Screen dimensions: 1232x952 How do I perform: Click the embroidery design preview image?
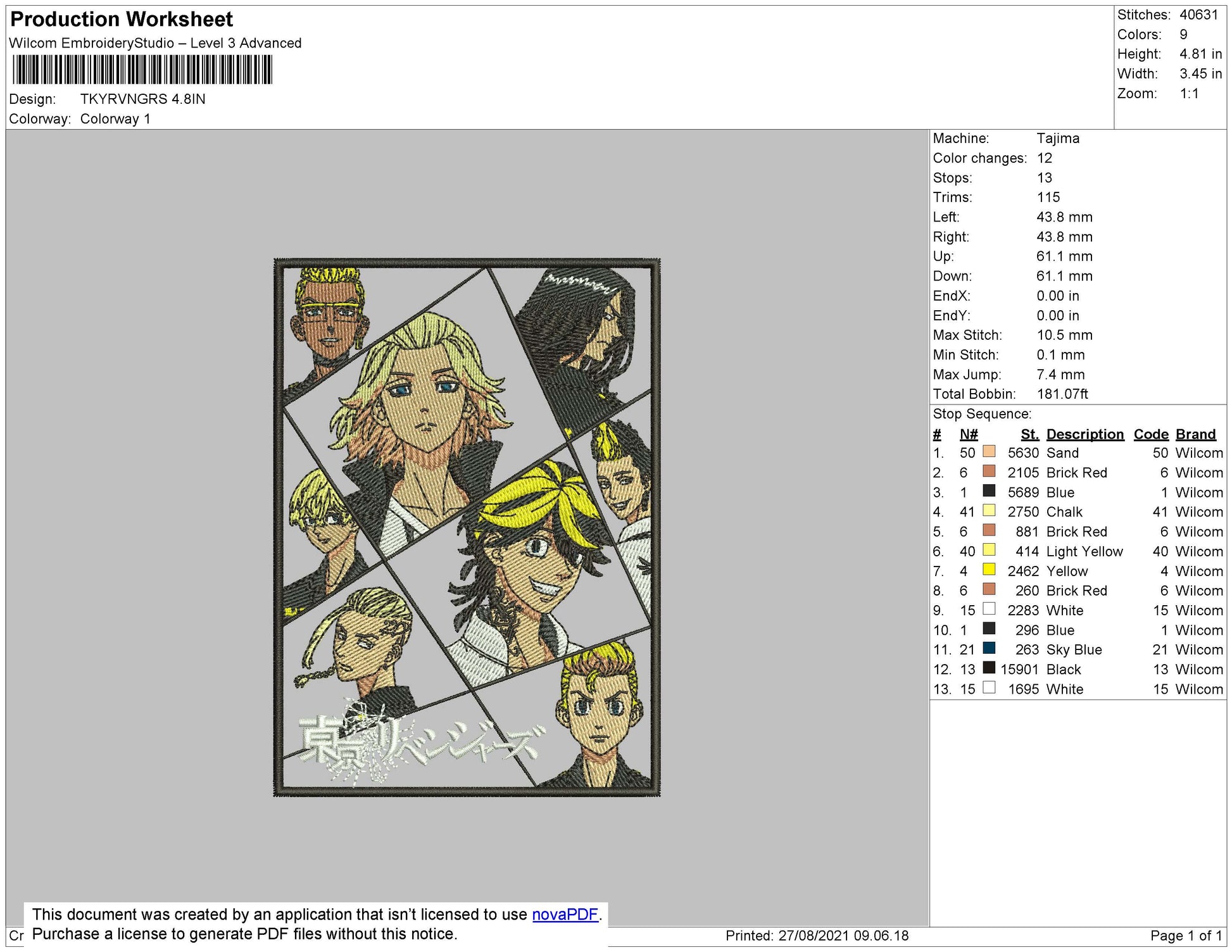pyautogui.click(x=467, y=527)
